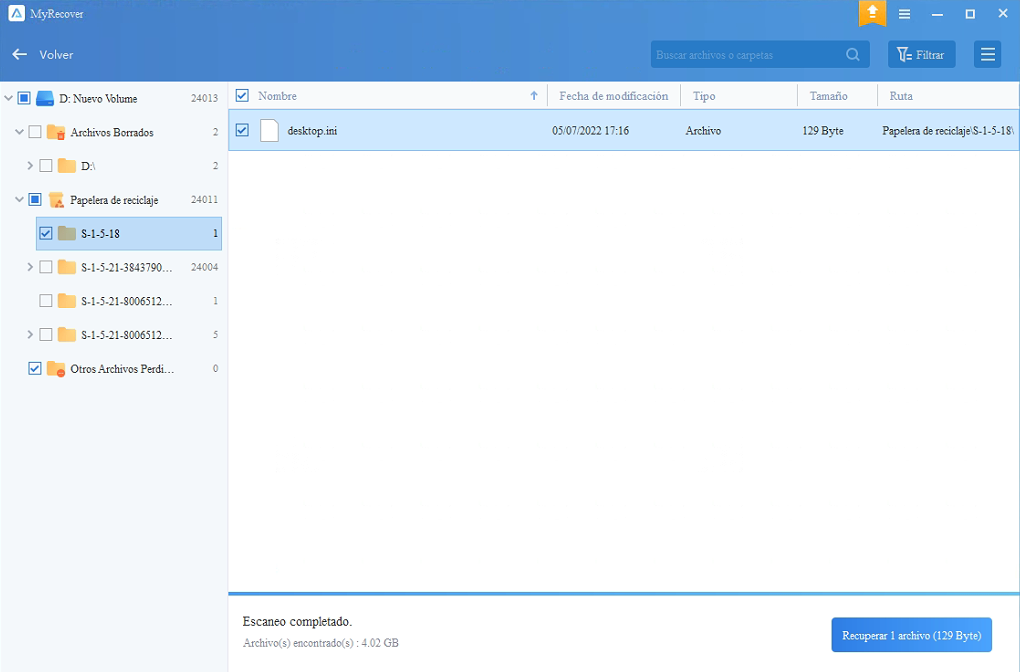Click the S-1-5-18 folder icon

coord(66,234)
